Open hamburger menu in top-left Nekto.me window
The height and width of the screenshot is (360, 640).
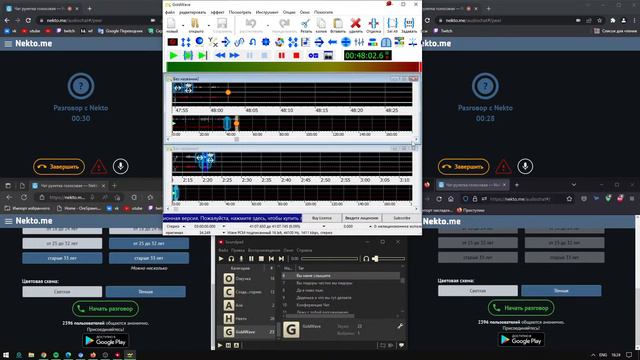[8, 44]
